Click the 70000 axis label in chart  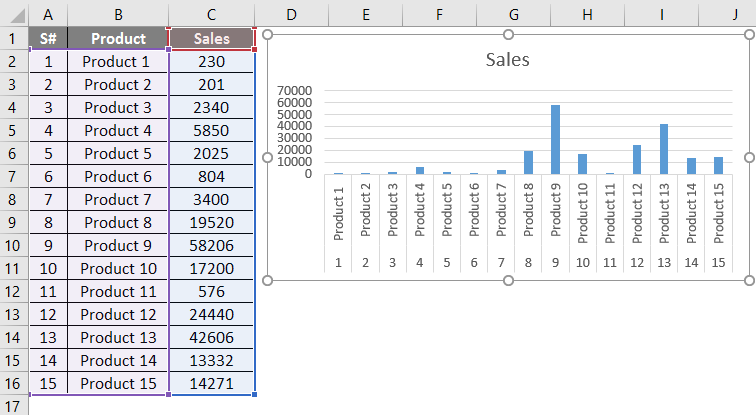pyautogui.click(x=295, y=91)
